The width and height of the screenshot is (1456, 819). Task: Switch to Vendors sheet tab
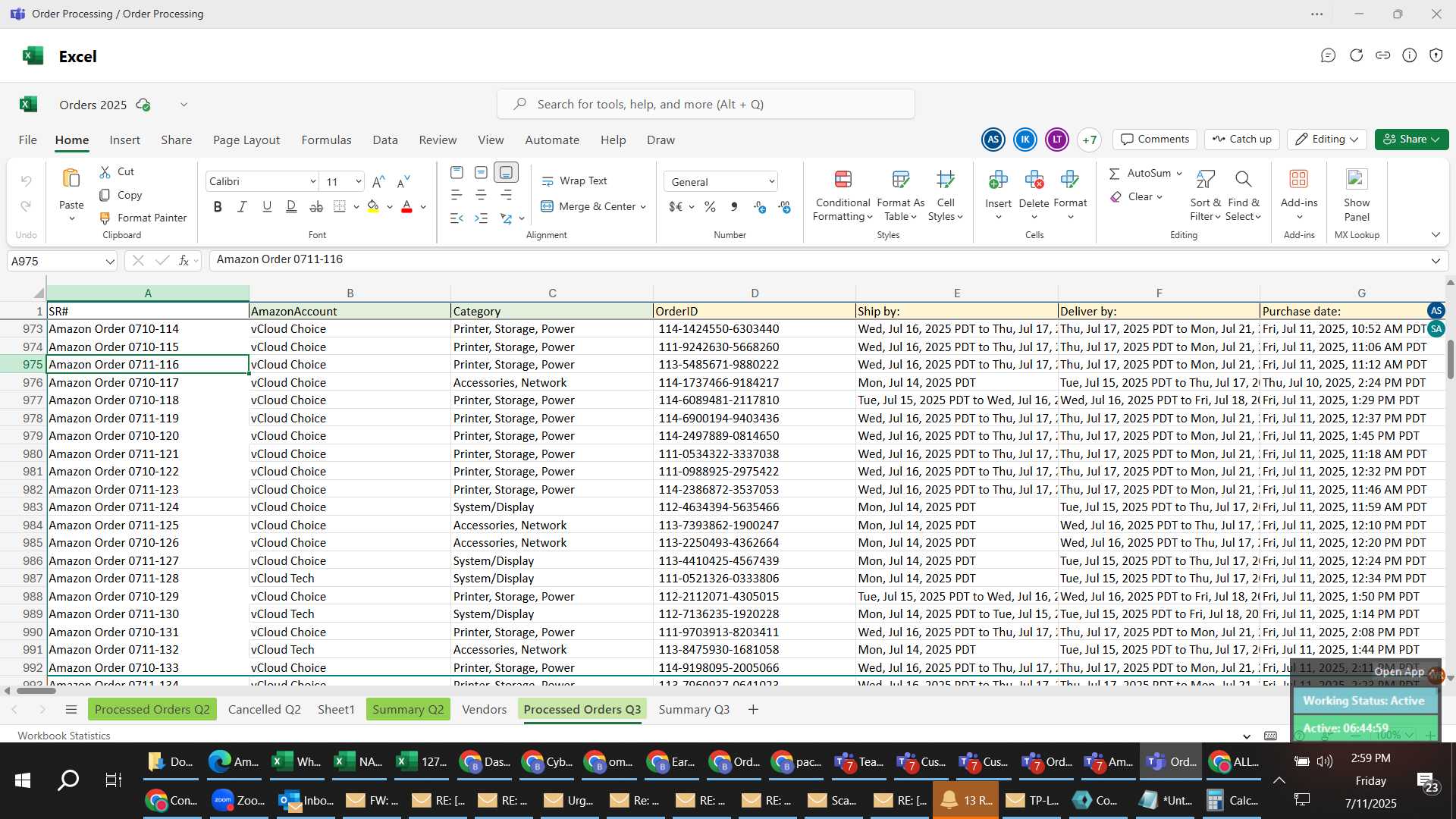[x=484, y=710]
